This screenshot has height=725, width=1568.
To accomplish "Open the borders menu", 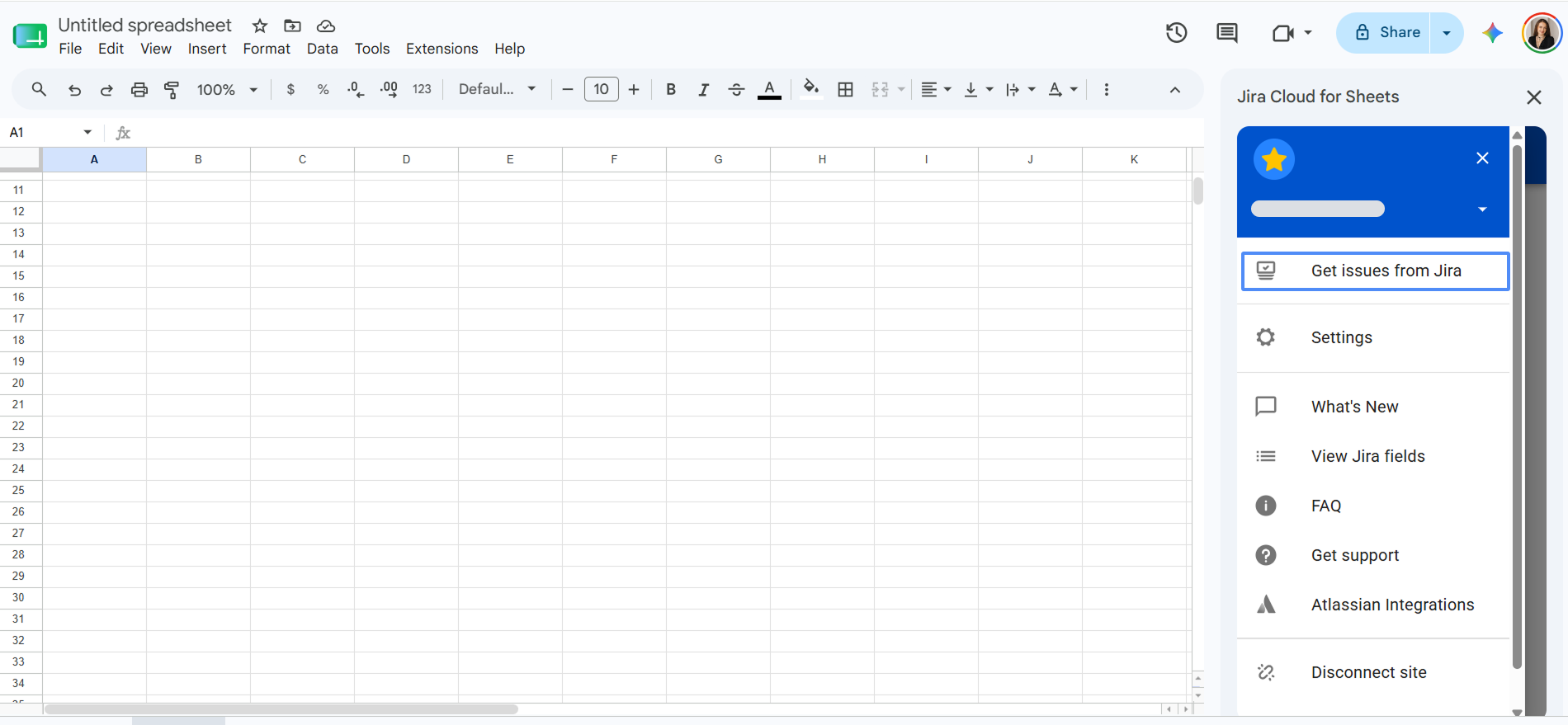I will 845,90.
